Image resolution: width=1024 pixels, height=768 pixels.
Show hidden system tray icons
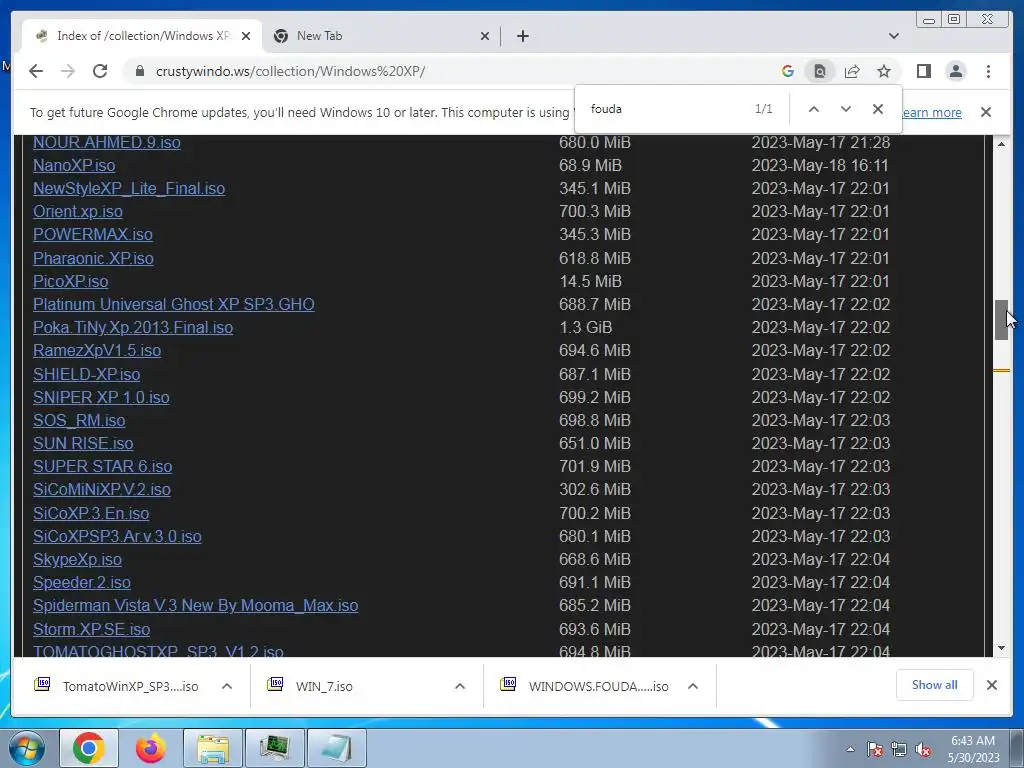(x=850, y=749)
